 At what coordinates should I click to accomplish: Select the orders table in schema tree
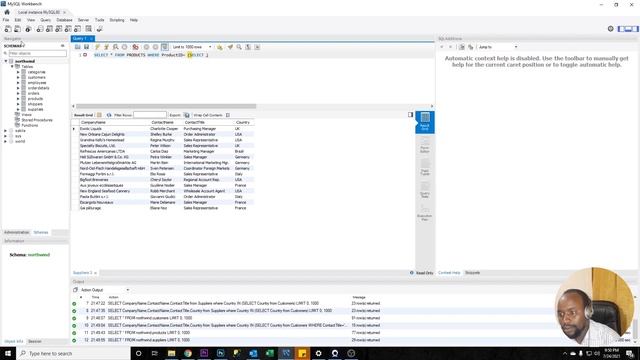coord(33,93)
